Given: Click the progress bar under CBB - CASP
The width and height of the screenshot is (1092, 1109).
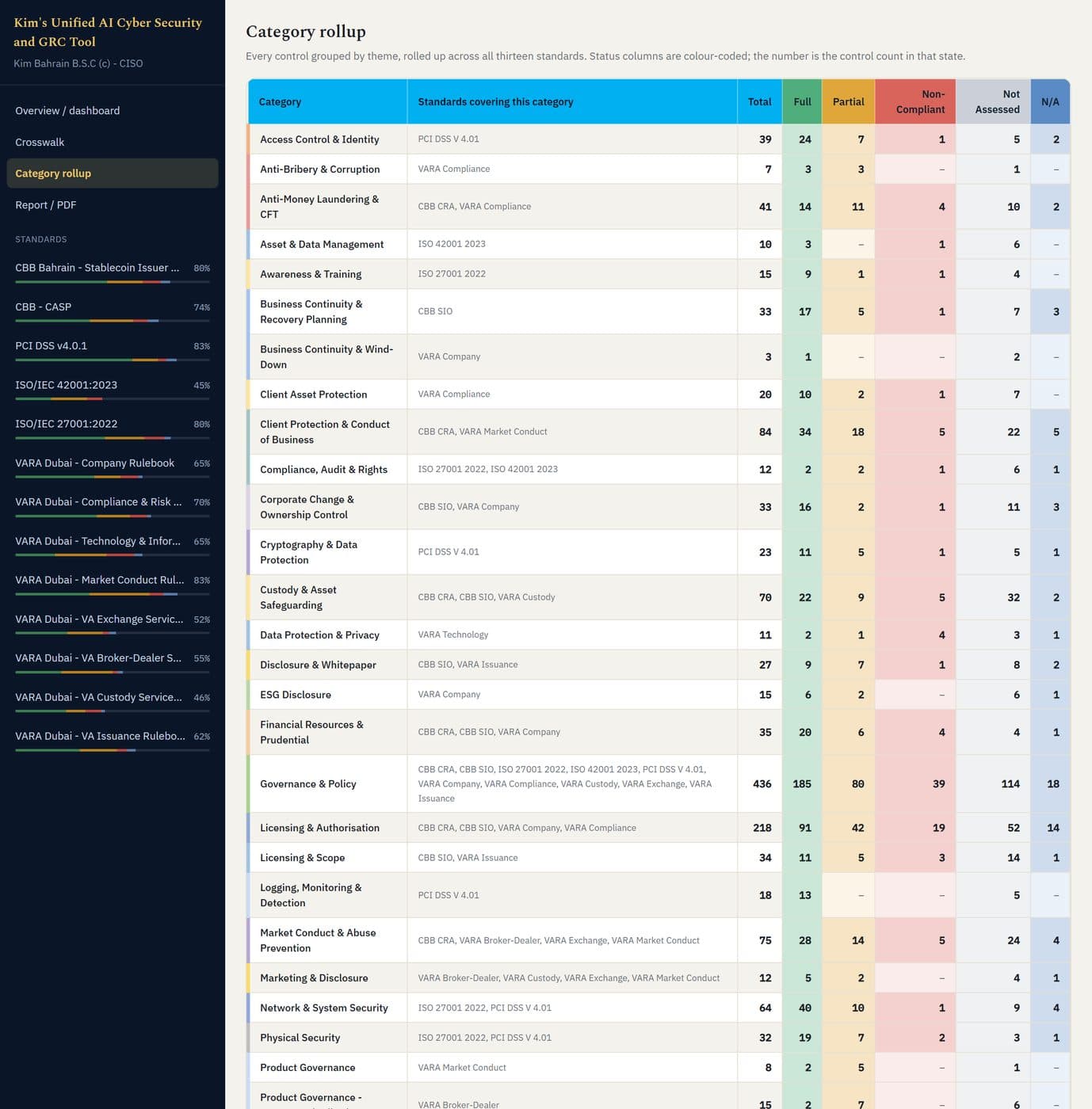Looking at the screenshot, I should (x=113, y=321).
